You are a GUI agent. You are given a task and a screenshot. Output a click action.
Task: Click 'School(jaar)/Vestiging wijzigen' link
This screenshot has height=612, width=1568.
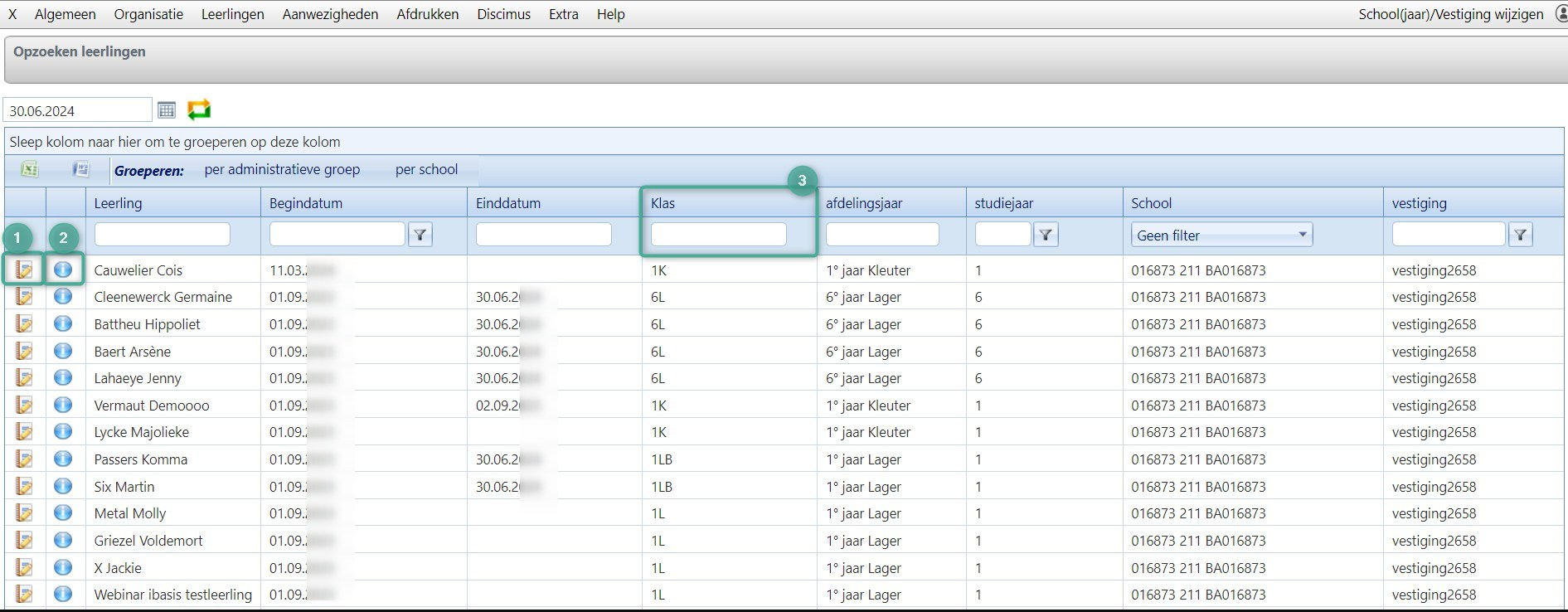(1450, 14)
